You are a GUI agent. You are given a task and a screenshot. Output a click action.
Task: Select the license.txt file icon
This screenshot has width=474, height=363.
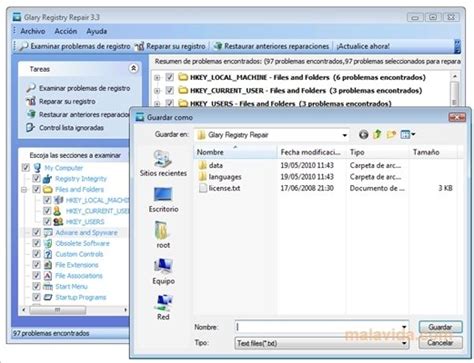203,188
